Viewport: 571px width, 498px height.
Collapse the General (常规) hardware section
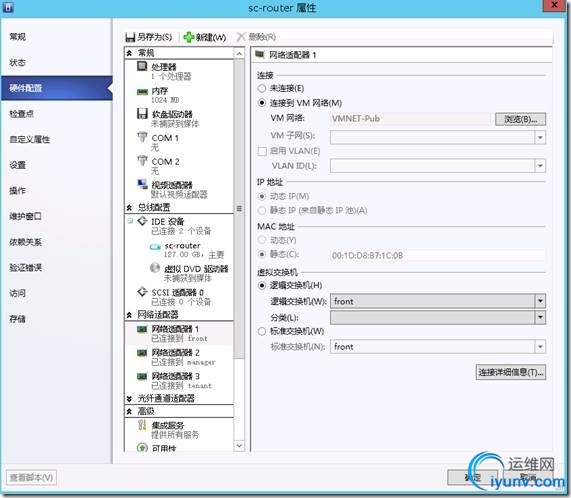click(129, 53)
